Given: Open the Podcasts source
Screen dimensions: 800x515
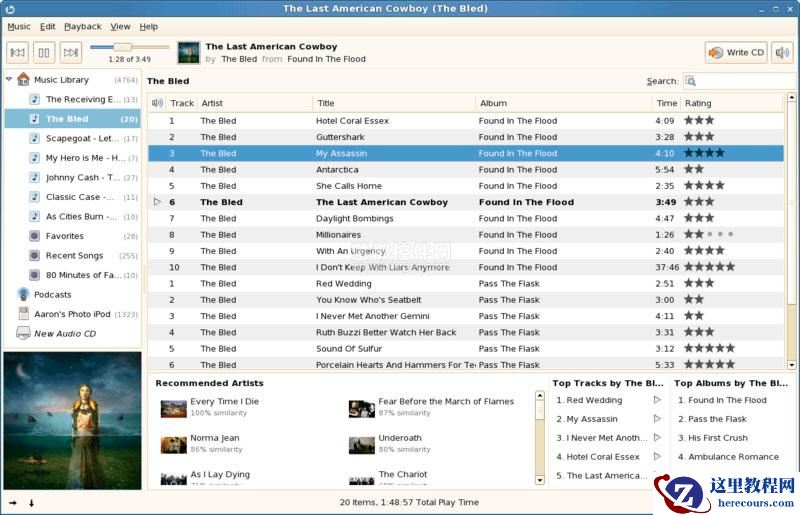Looking at the screenshot, I should click(71, 295).
